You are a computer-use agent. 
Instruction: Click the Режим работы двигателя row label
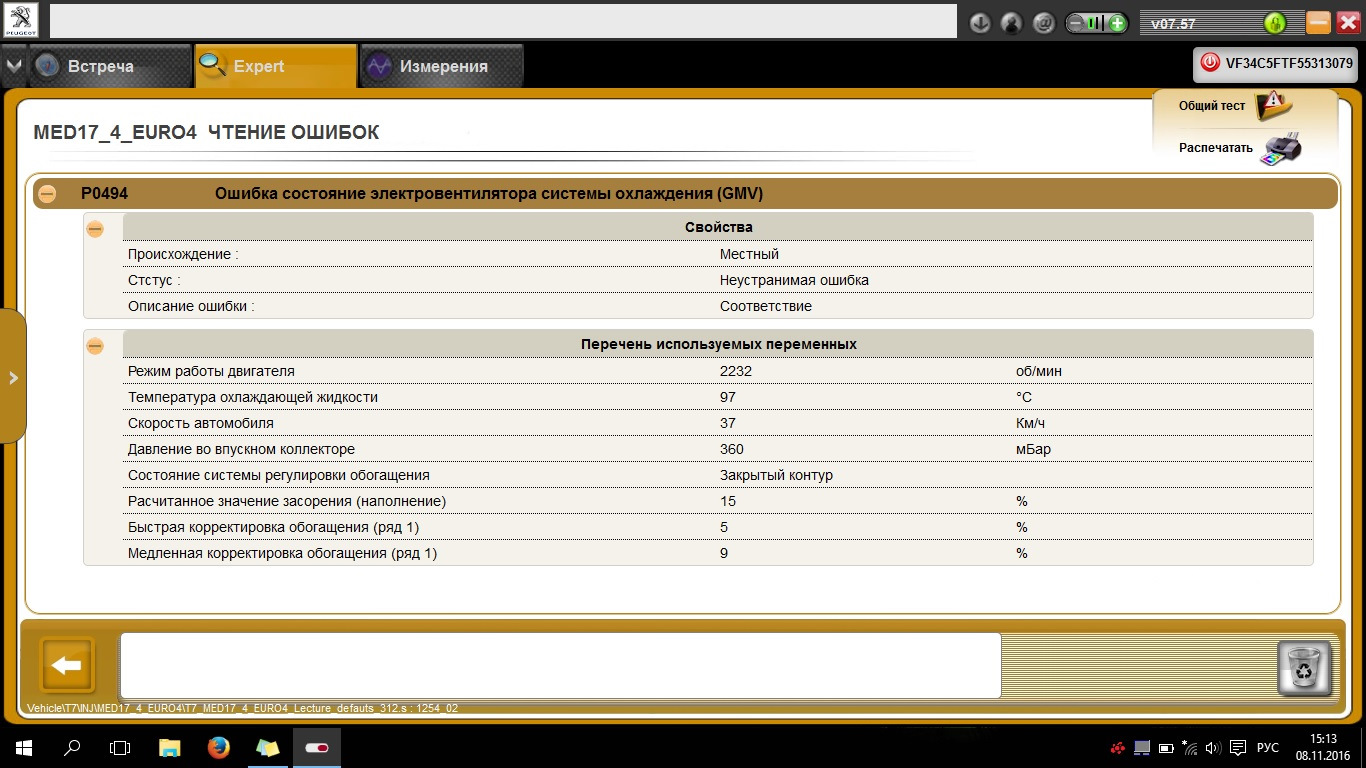coord(211,371)
